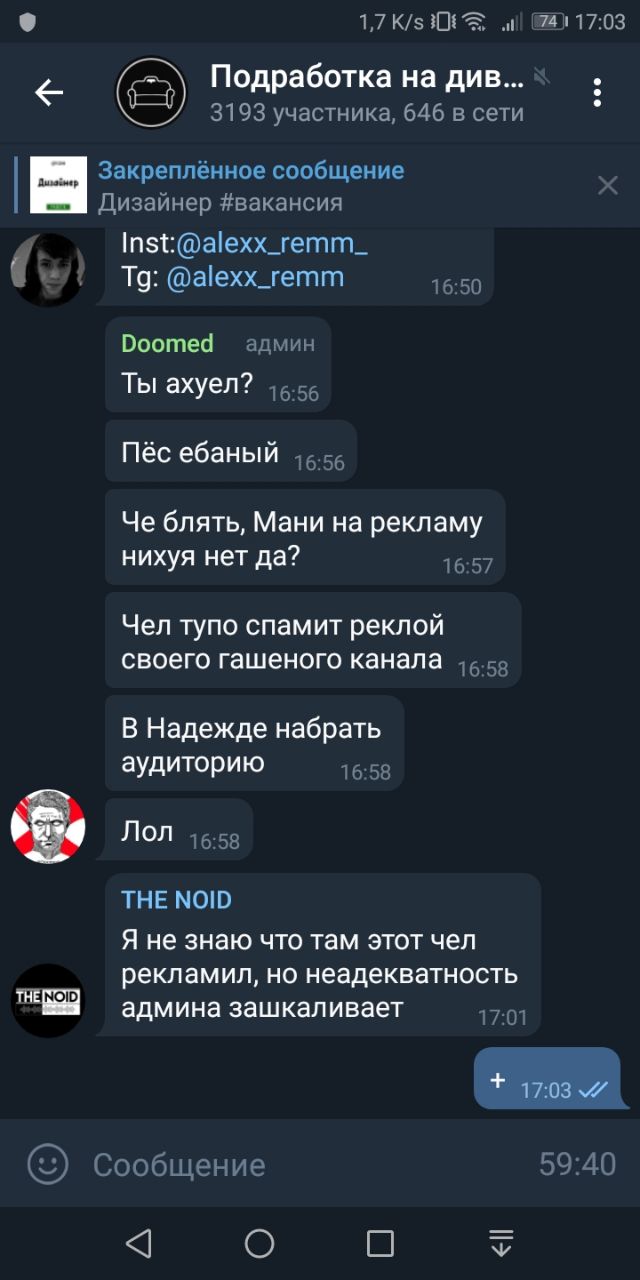The image size is (640, 1280).
Task: Open the group's sofa avatar icon
Action: pos(151,93)
